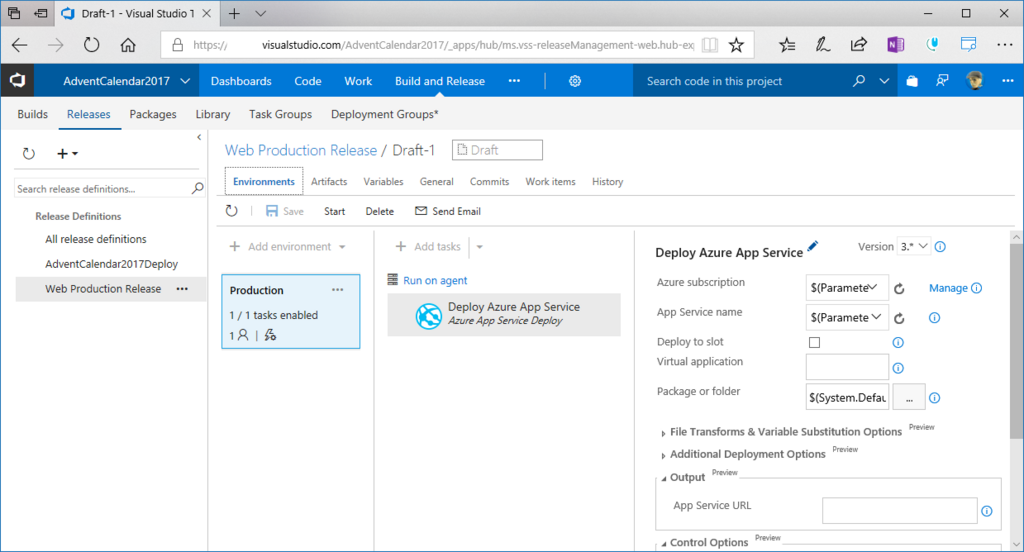Switch to the Artifacts tab
This screenshot has width=1024, height=552.
pos(328,182)
